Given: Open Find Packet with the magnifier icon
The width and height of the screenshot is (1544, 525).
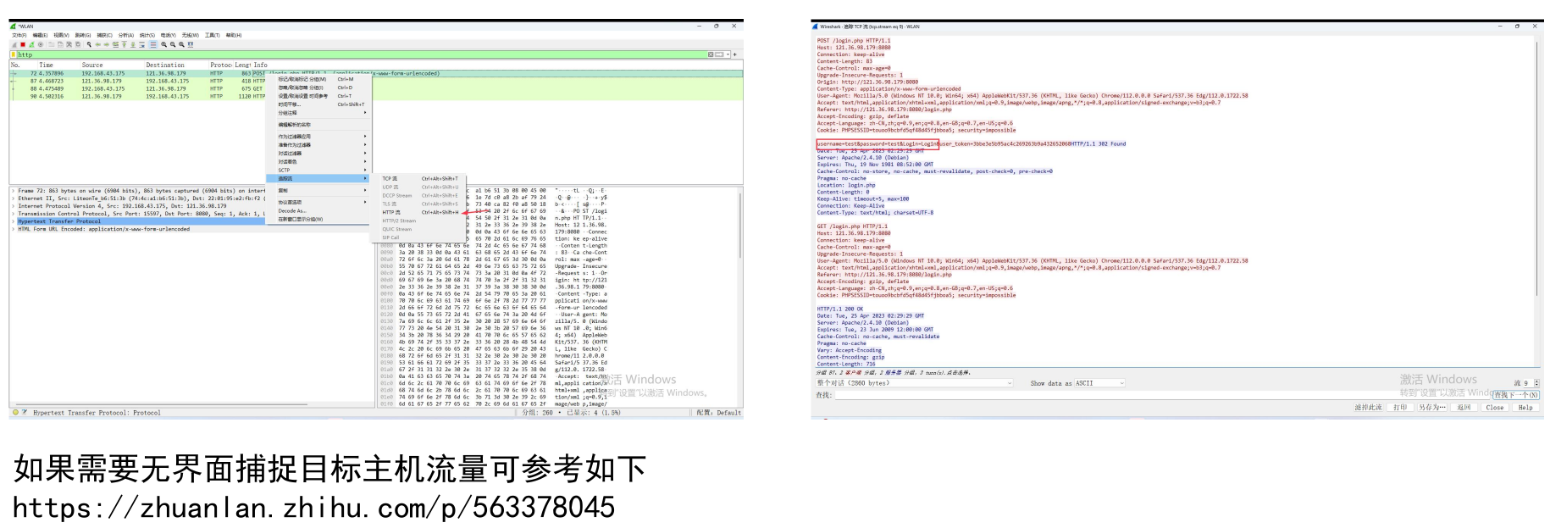Looking at the screenshot, I should pyautogui.click(x=89, y=45).
